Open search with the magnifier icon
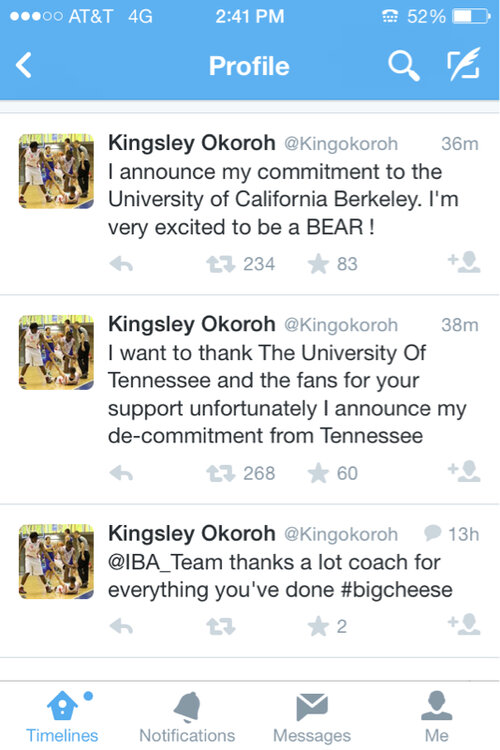 click(x=404, y=66)
